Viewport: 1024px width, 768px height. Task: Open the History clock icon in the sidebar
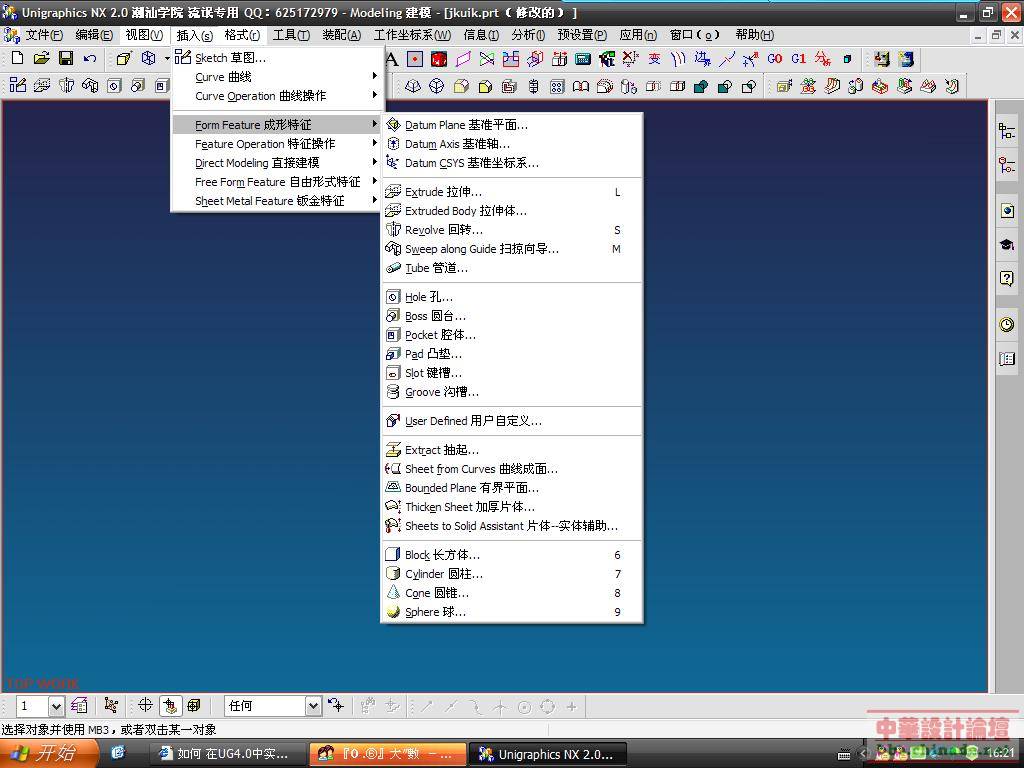[1007, 324]
